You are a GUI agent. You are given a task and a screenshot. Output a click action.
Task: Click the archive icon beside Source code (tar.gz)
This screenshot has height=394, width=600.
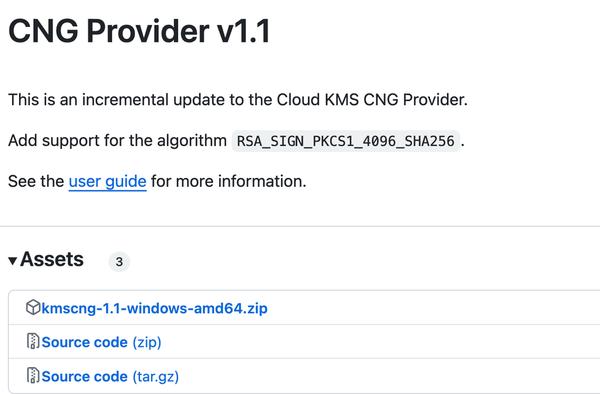33,375
